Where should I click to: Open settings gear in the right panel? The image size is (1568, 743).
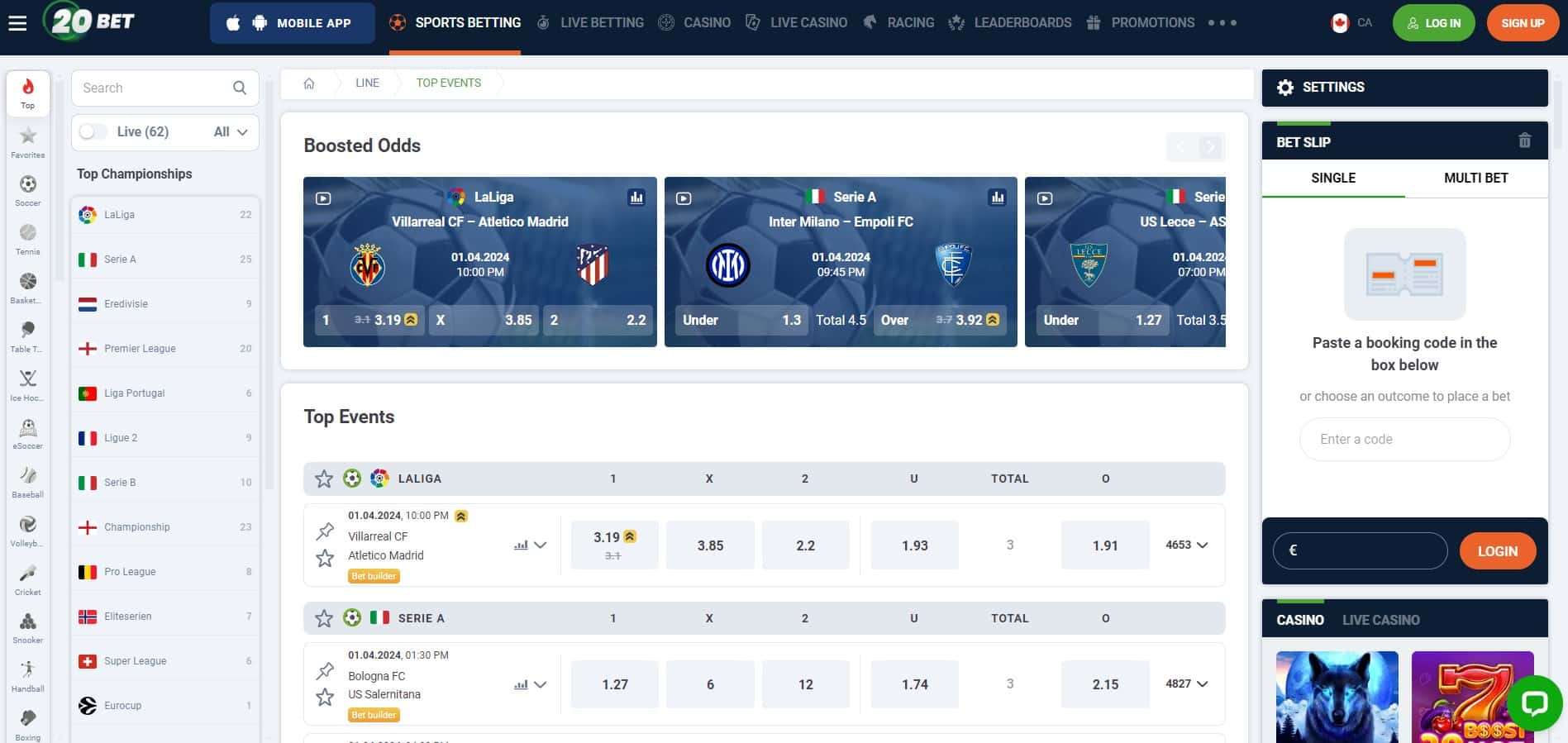pos(1285,87)
